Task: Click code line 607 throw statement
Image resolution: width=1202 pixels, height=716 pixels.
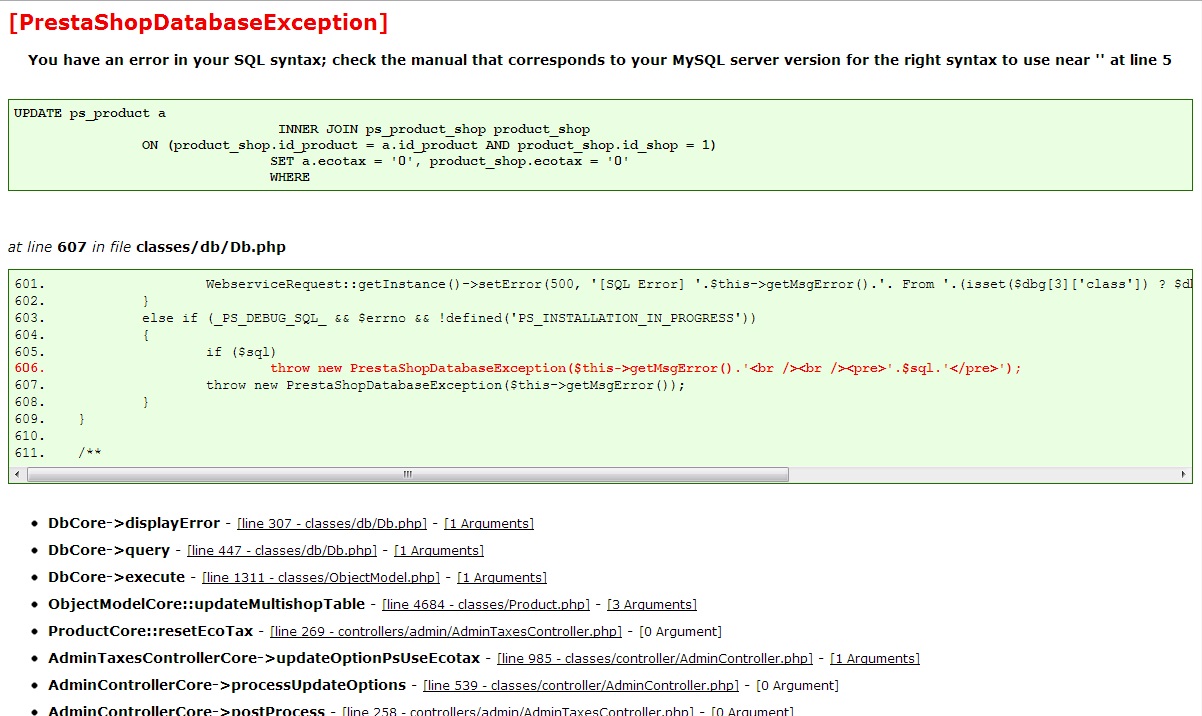Action: 446,385
